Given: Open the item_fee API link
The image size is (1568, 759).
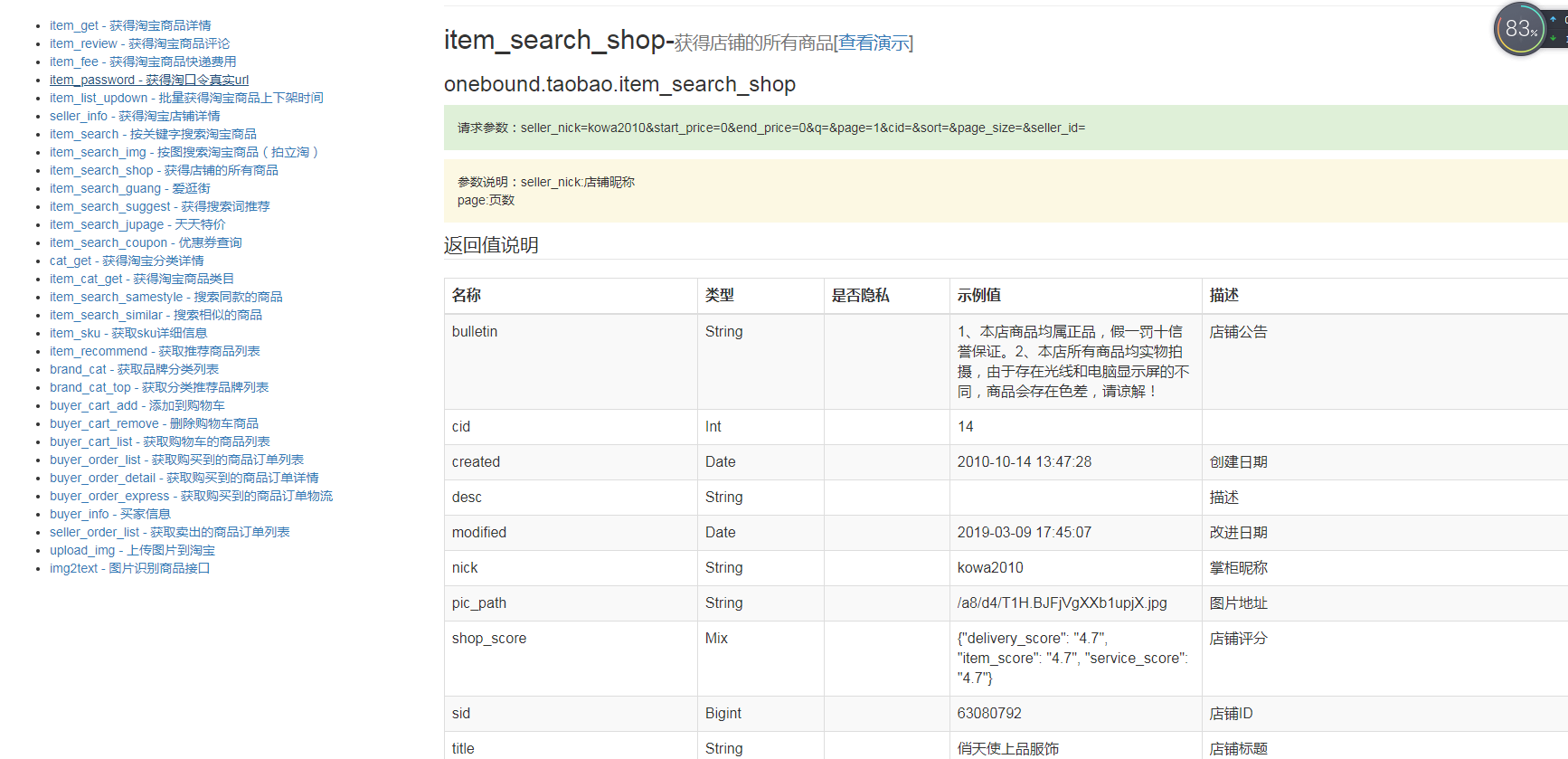Looking at the screenshot, I should click(143, 62).
